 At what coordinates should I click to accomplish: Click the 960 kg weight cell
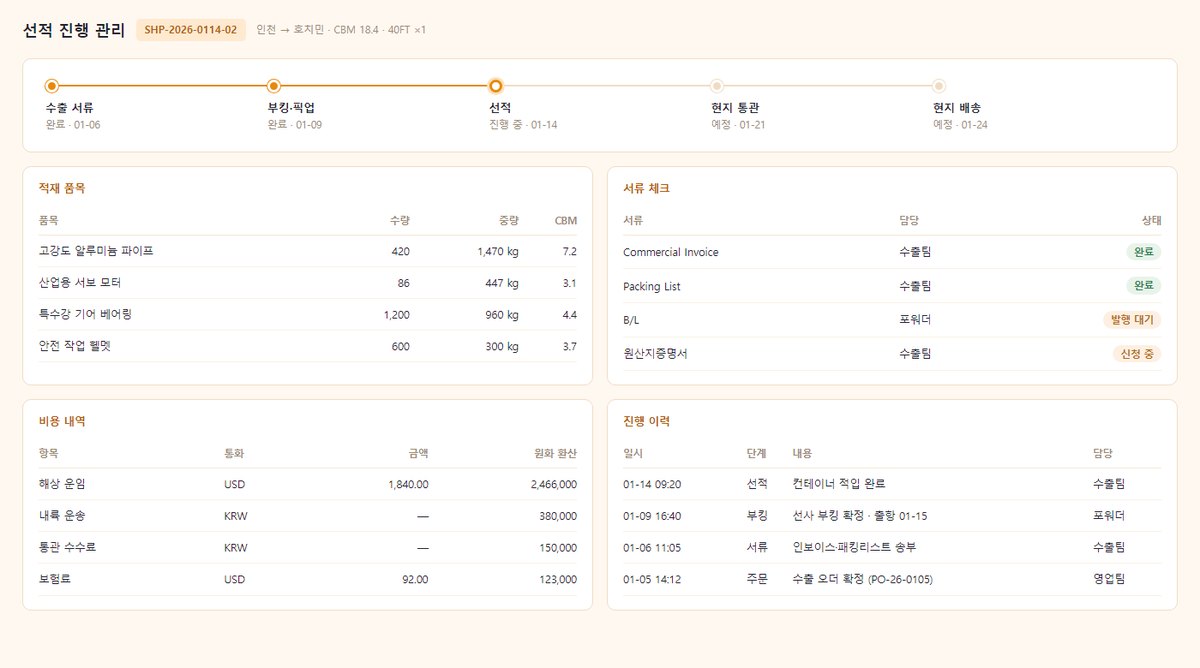coord(502,315)
